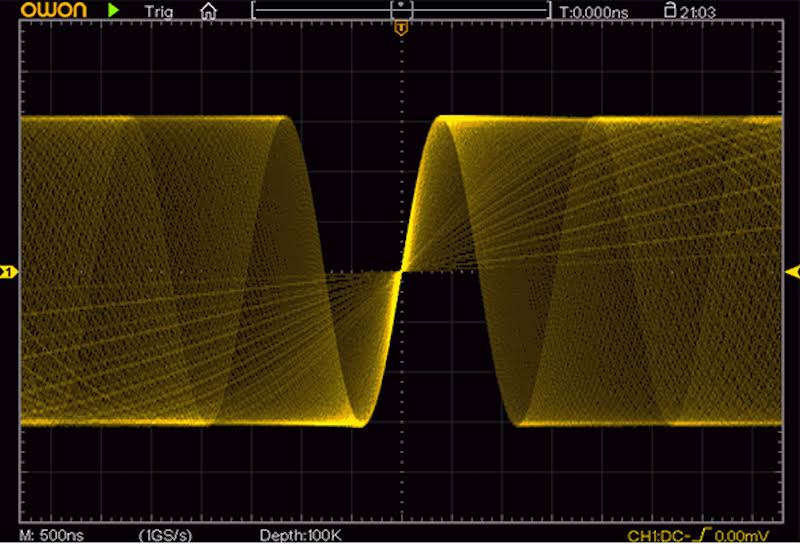Viewport: 800px width, 544px height.
Task: Click the memory position bar window marker
Action: point(402,9)
